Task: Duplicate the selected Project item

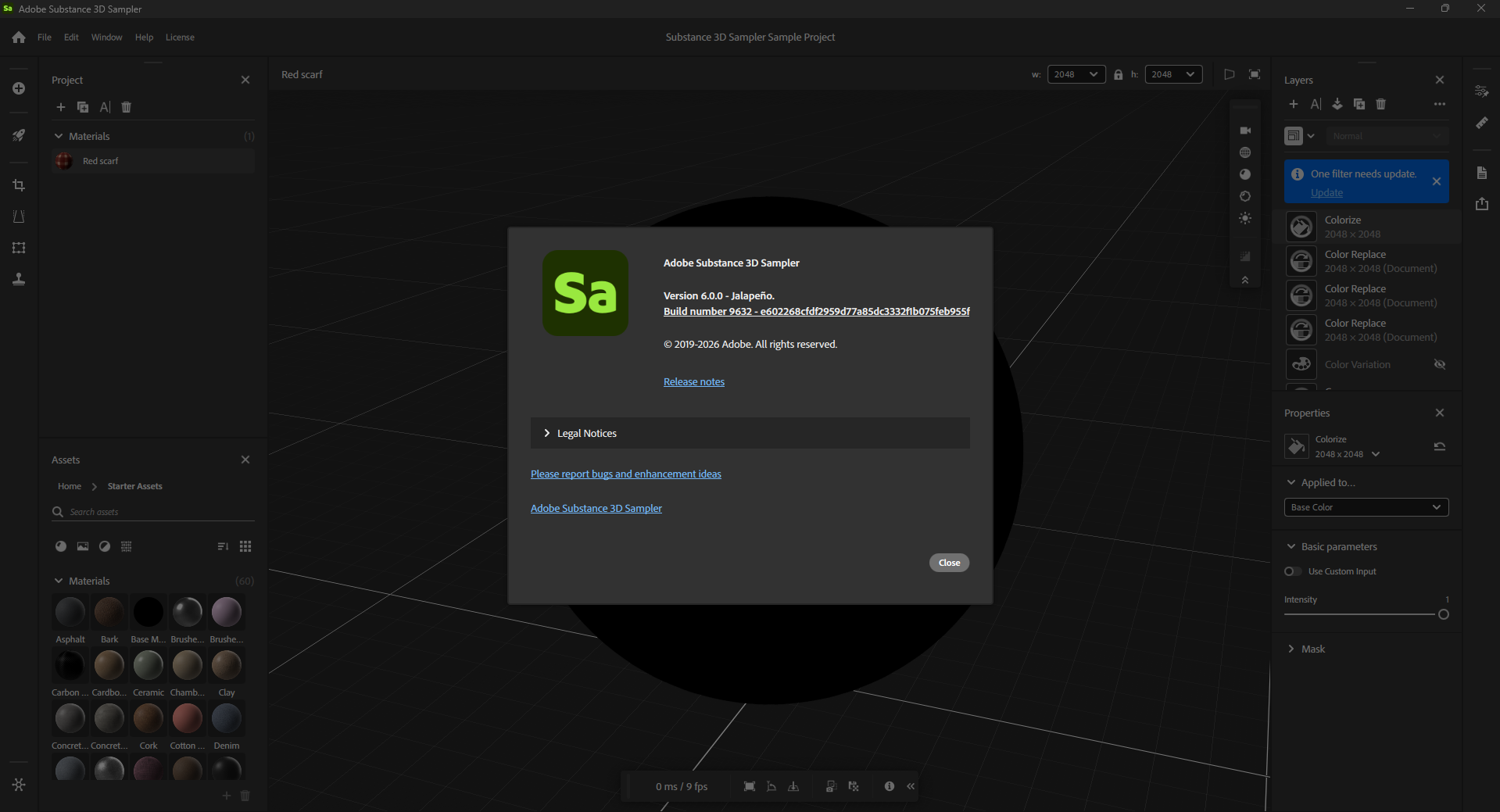Action: point(83,107)
